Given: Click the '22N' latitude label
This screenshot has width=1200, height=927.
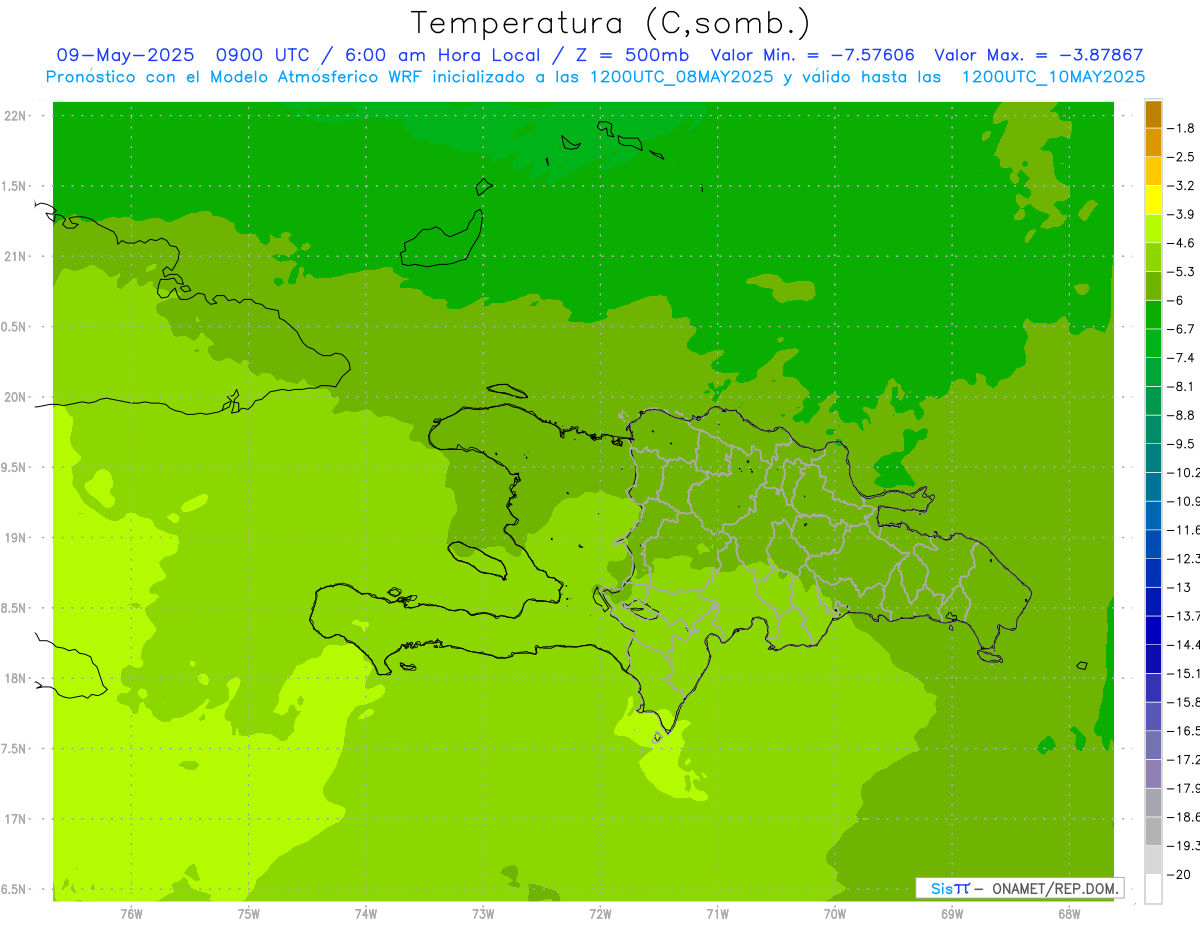Looking at the screenshot, I should click(15, 116).
